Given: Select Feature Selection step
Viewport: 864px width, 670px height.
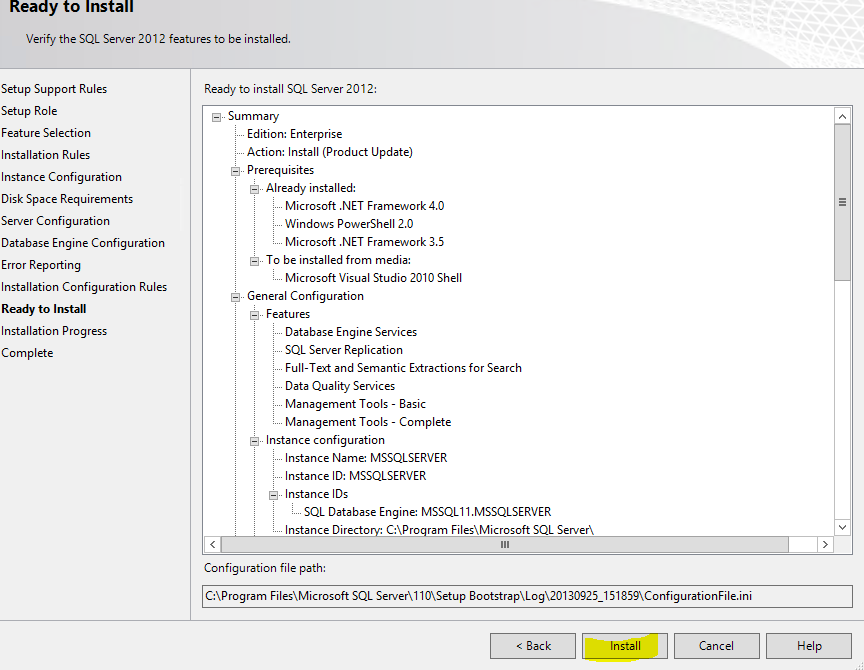Looking at the screenshot, I should pyautogui.click(x=46, y=133).
